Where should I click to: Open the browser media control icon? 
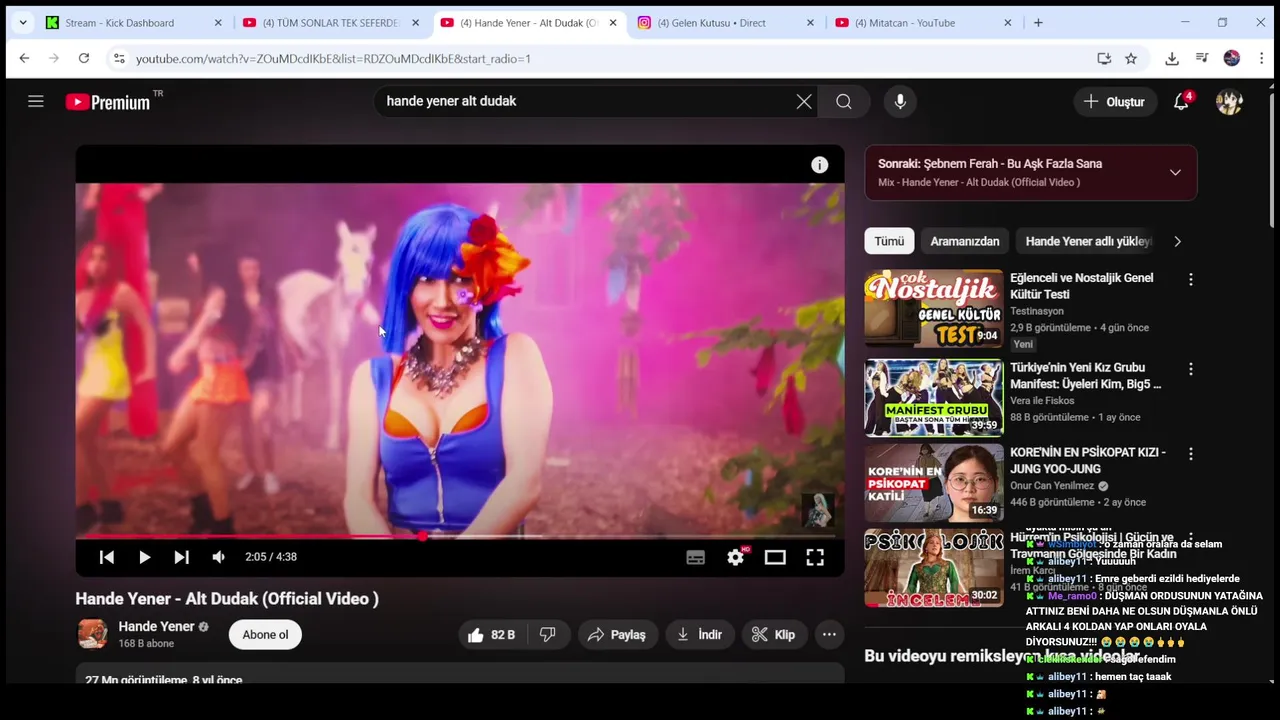point(1202,59)
